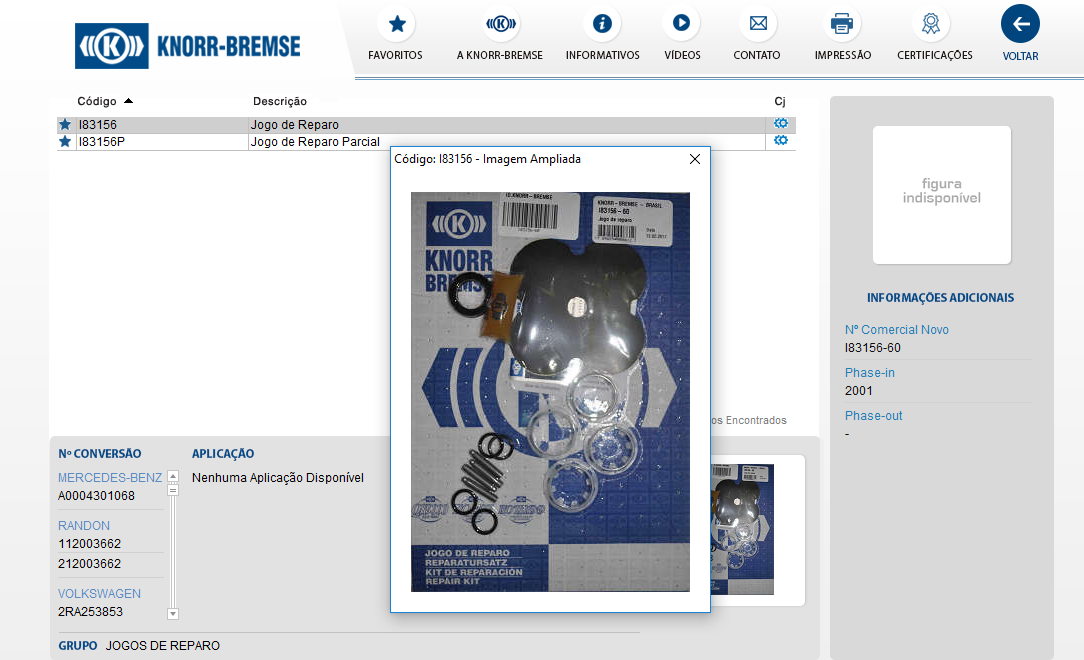Open the Favoritos star icon
The width and height of the screenshot is (1084, 660).
[396, 24]
